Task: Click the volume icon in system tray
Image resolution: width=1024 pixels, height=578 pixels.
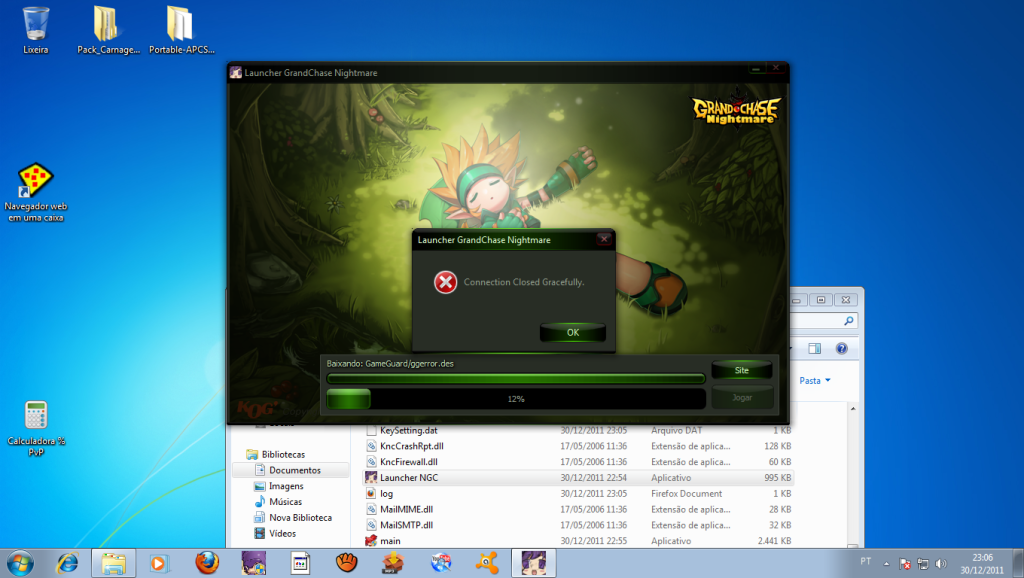Action: click(x=941, y=563)
